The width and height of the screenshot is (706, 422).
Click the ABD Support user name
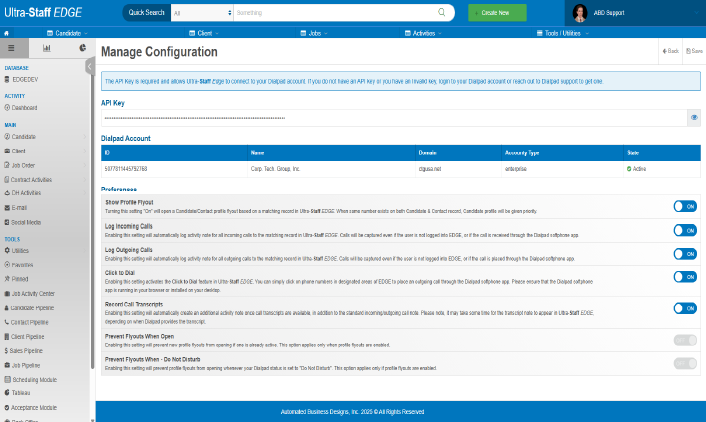[x=609, y=13]
